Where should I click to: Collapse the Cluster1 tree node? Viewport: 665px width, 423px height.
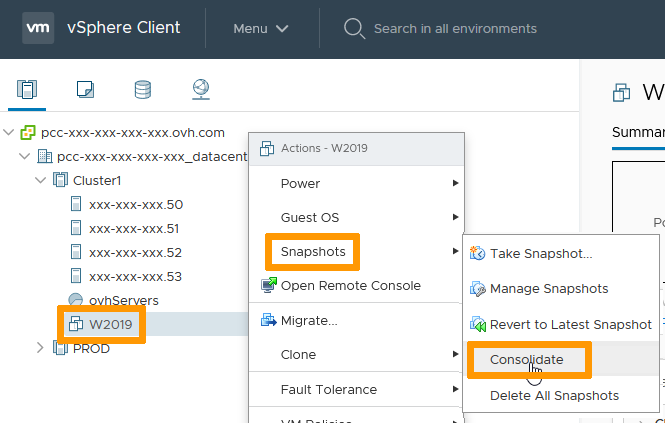pyautogui.click(x=41, y=181)
